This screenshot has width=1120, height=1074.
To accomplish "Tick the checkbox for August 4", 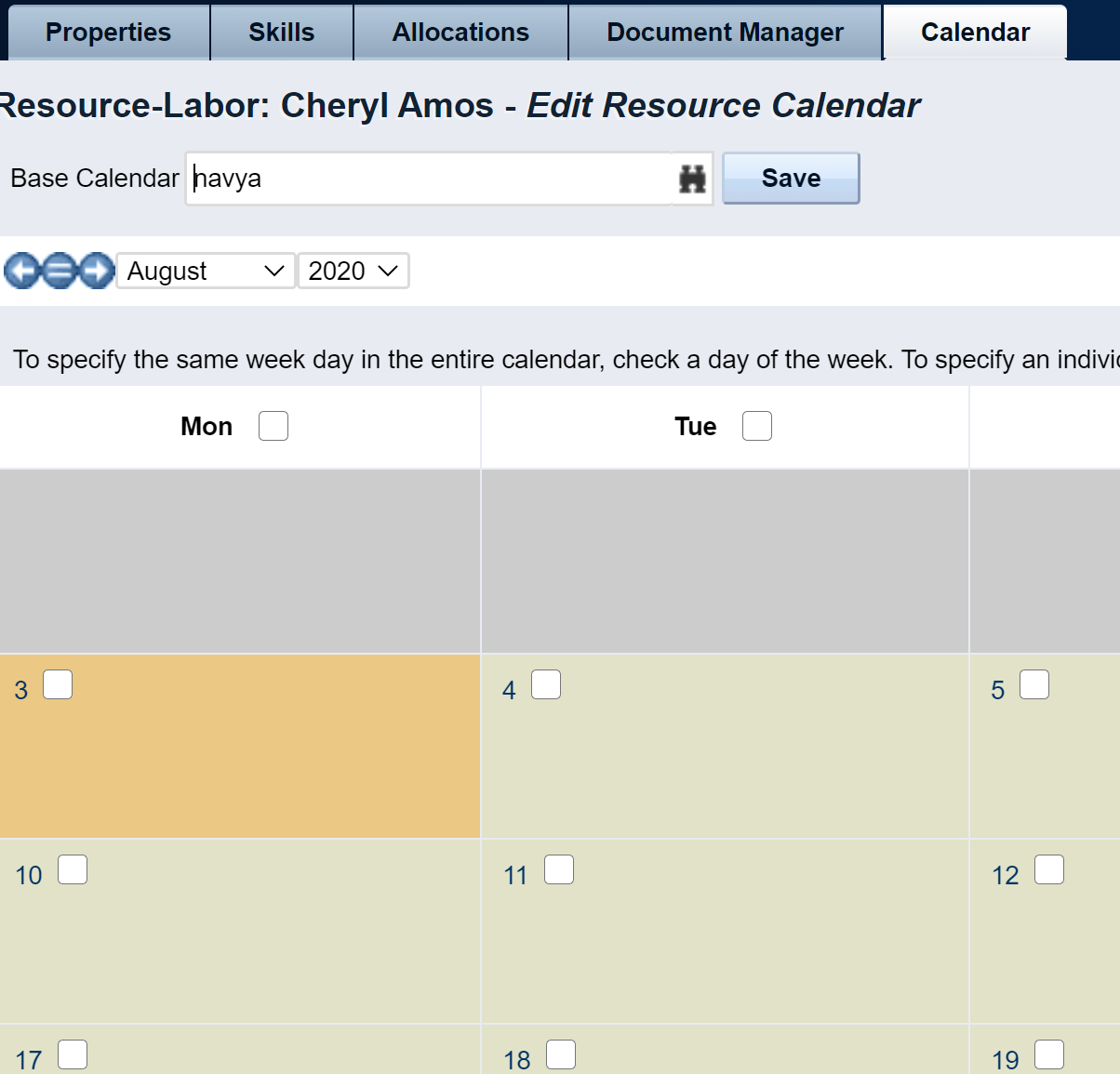I will pyautogui.click(x=546, y=684).
